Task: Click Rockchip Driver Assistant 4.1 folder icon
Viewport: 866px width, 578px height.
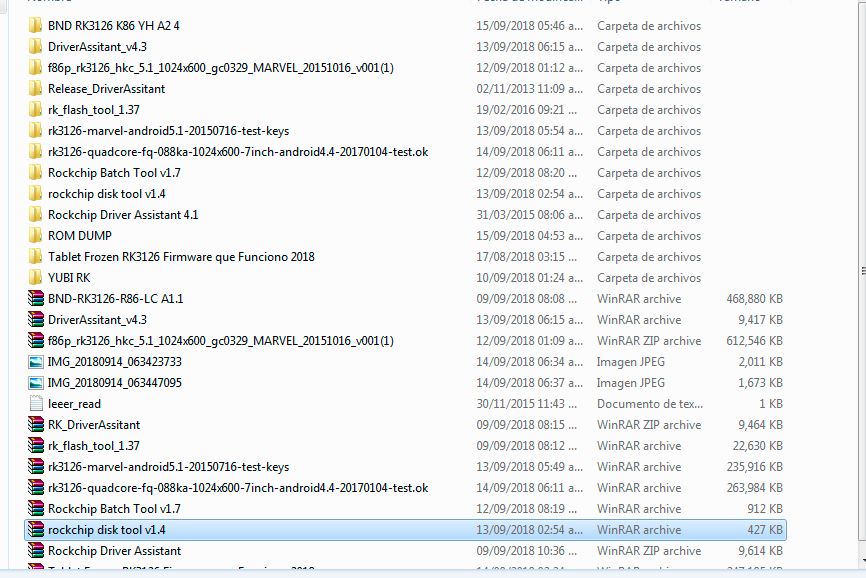Action: (35, 214)
